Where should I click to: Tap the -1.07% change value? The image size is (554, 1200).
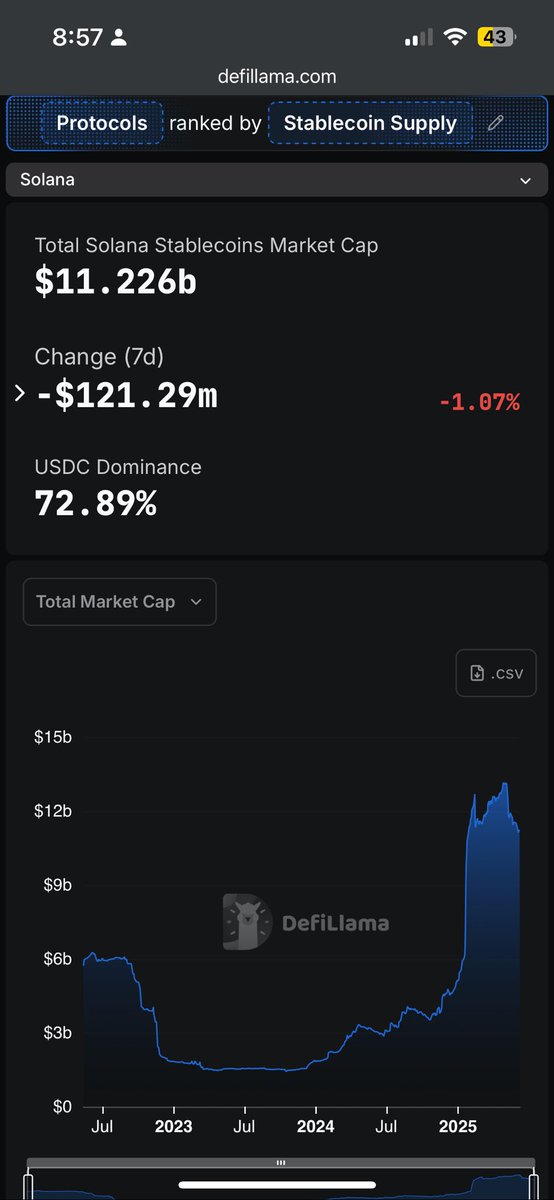(480, 402)
